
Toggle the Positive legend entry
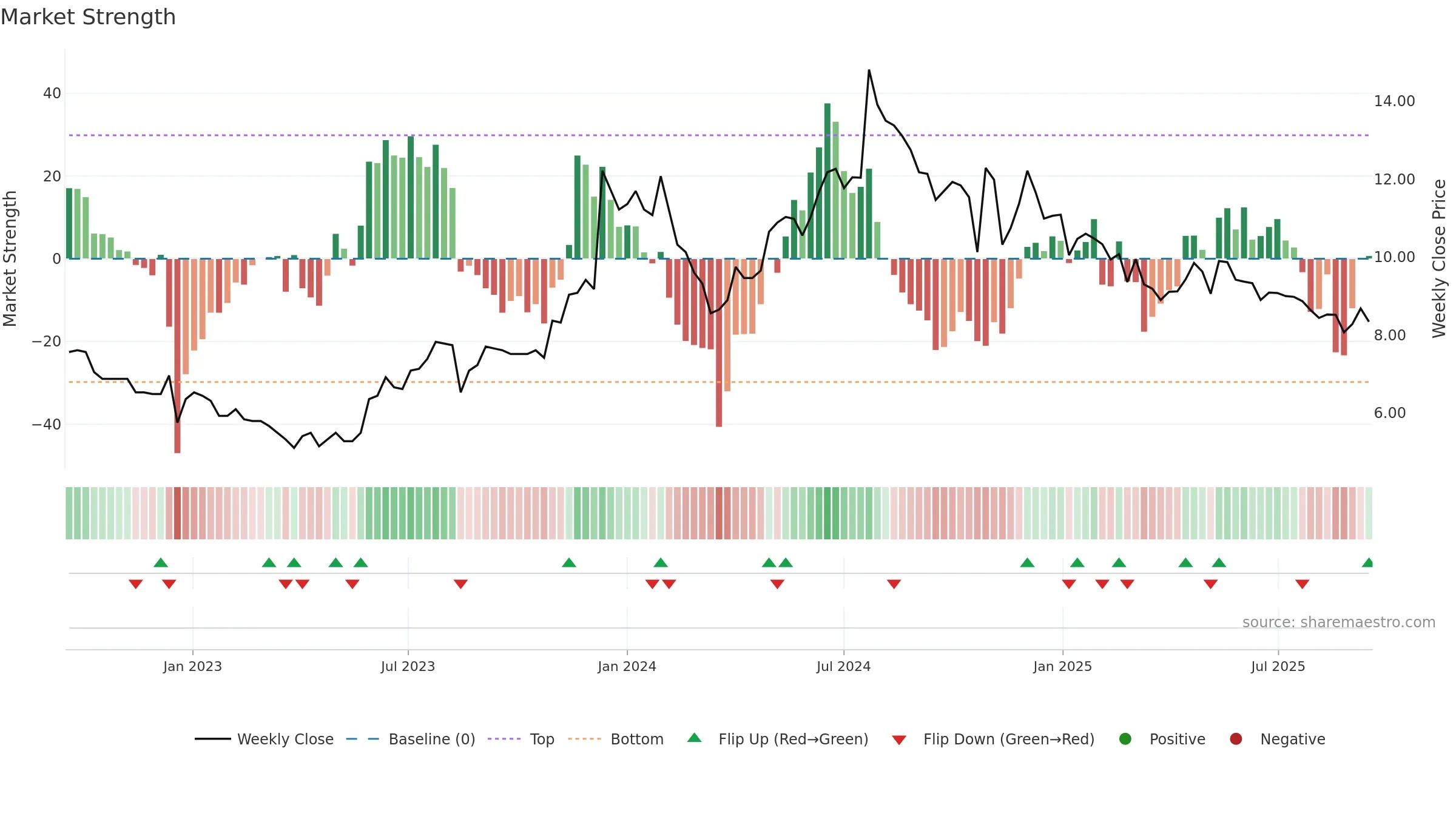click(x=1162, y=739)
